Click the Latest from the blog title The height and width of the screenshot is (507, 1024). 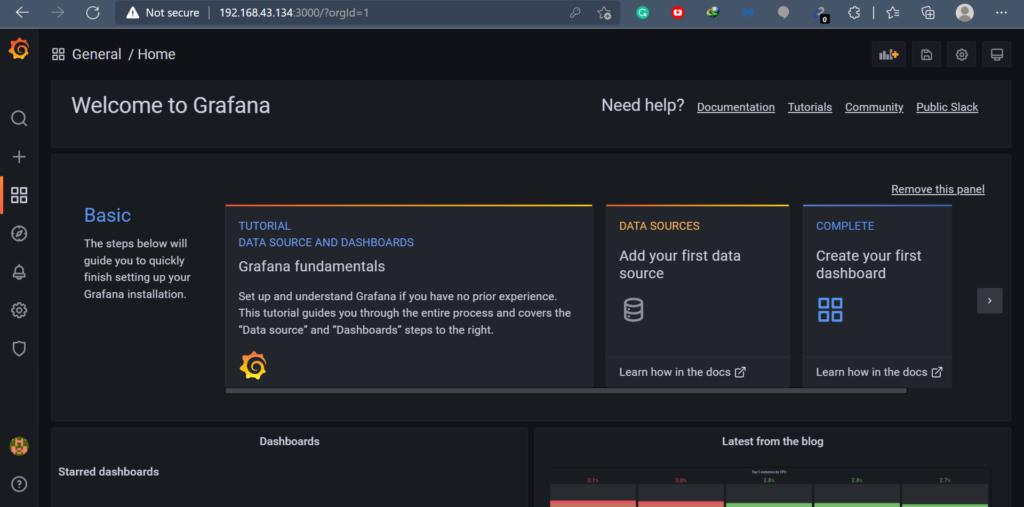coord(773,442)
